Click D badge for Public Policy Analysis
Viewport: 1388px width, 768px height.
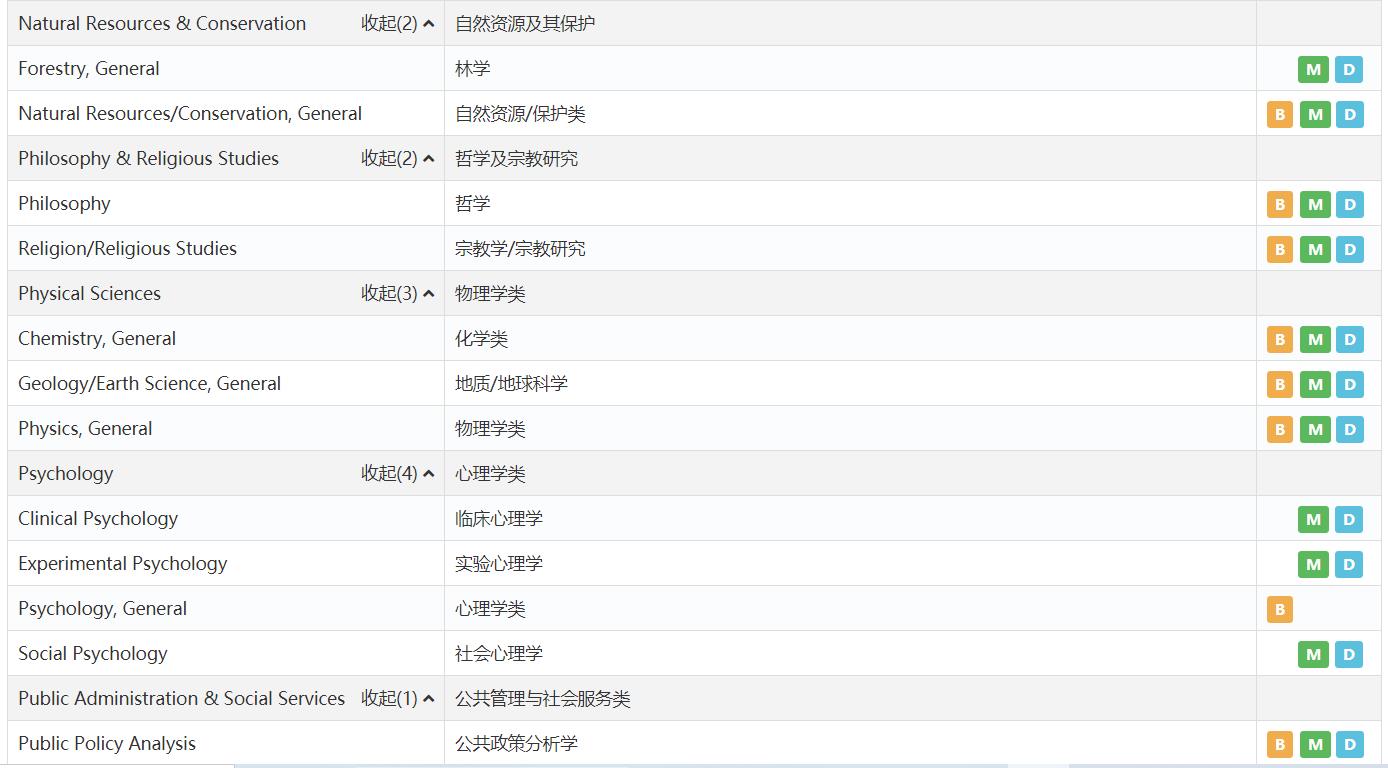click(1350, 744)
